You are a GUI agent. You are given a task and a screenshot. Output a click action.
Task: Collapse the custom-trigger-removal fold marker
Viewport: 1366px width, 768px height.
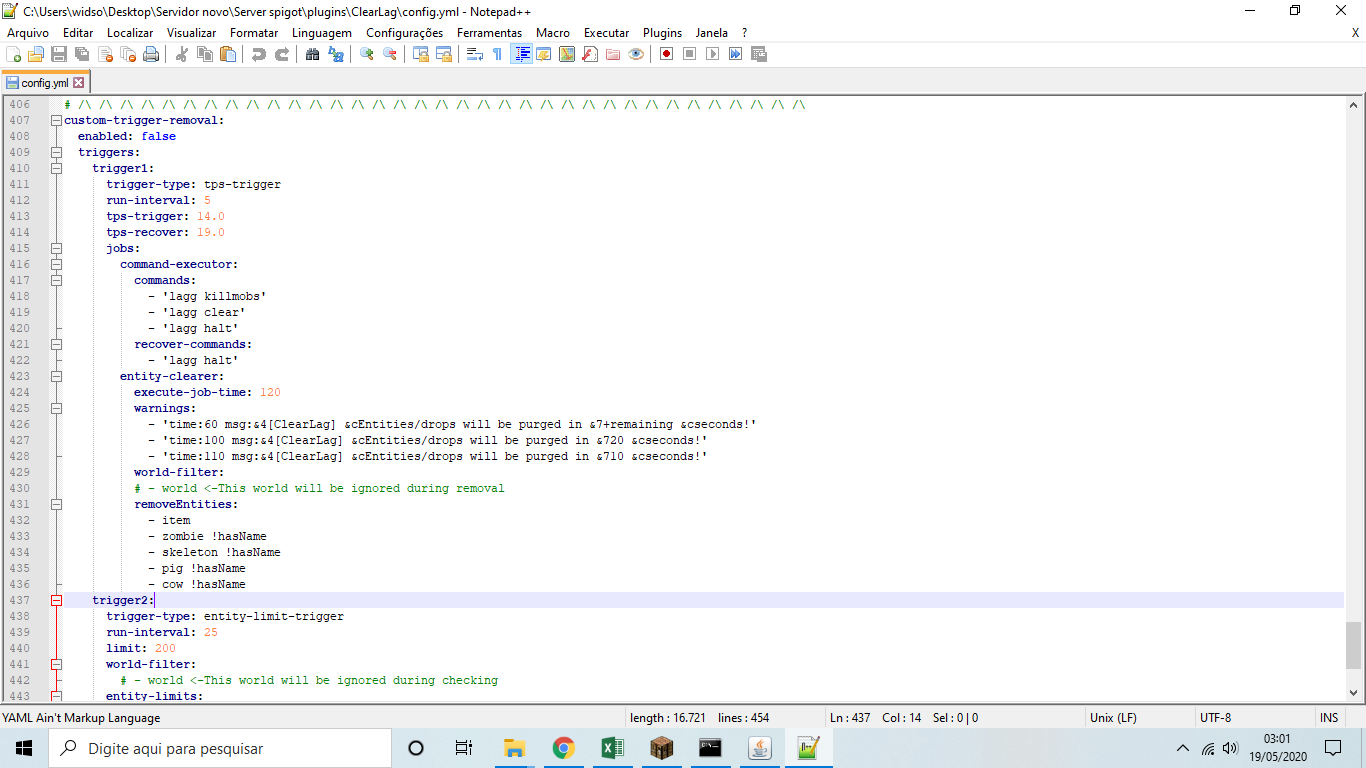(x=56, y=120)
